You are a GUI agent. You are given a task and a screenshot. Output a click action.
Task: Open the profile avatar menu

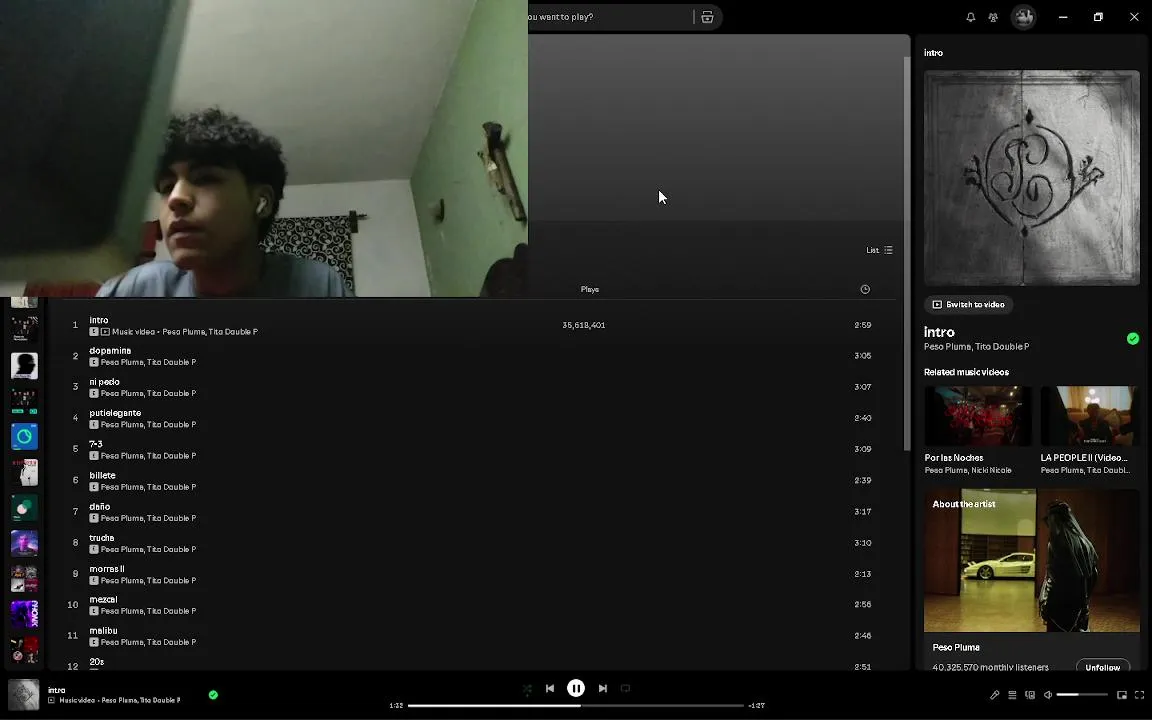click(x=1023, y=17)
